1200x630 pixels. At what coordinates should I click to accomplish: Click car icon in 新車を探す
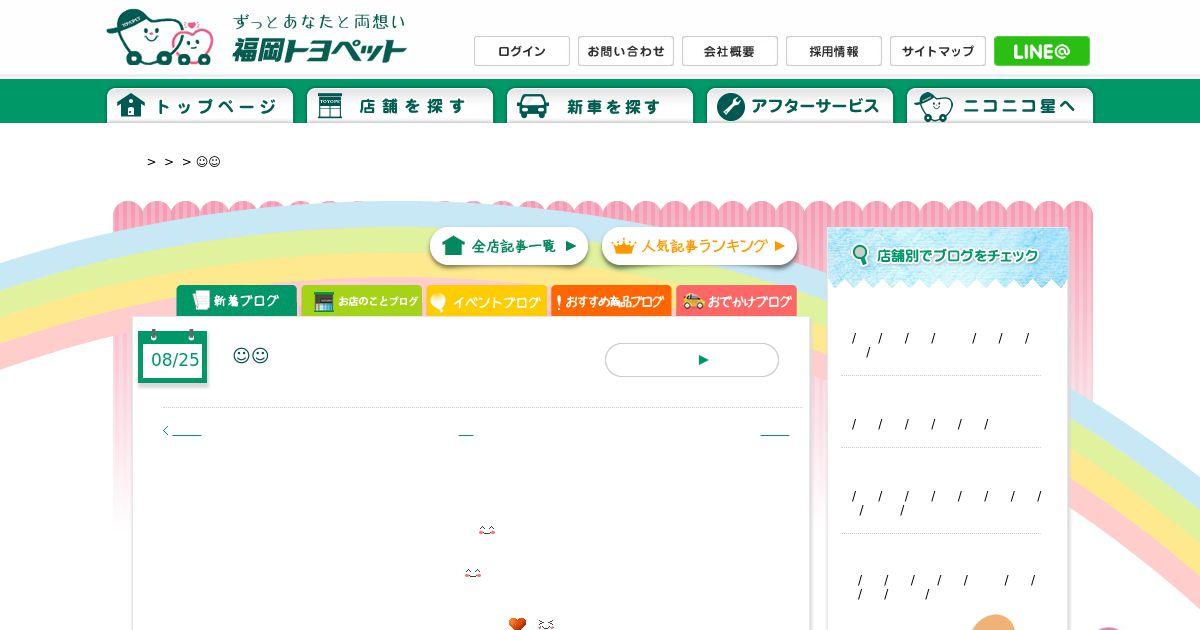pyautogui.click(x=532, y=106)
